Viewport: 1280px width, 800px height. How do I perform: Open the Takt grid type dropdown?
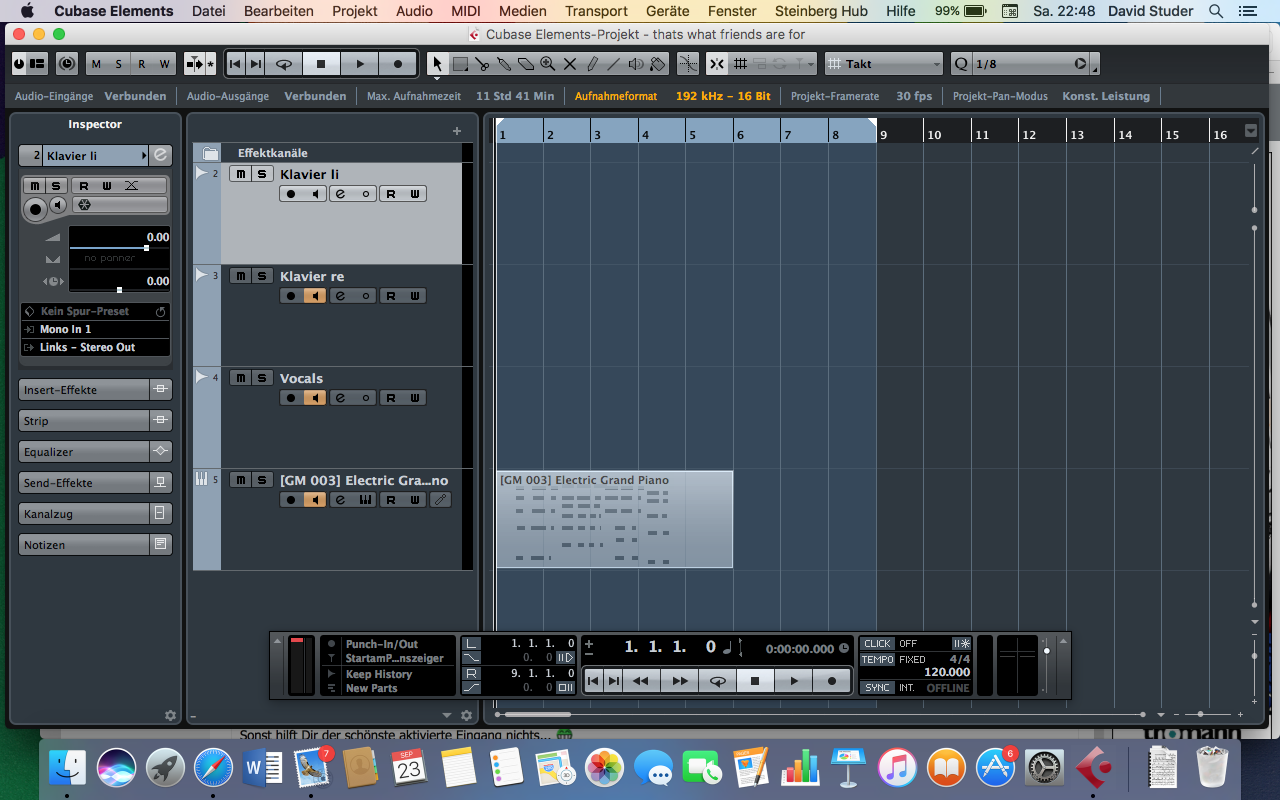coord(884,64)
